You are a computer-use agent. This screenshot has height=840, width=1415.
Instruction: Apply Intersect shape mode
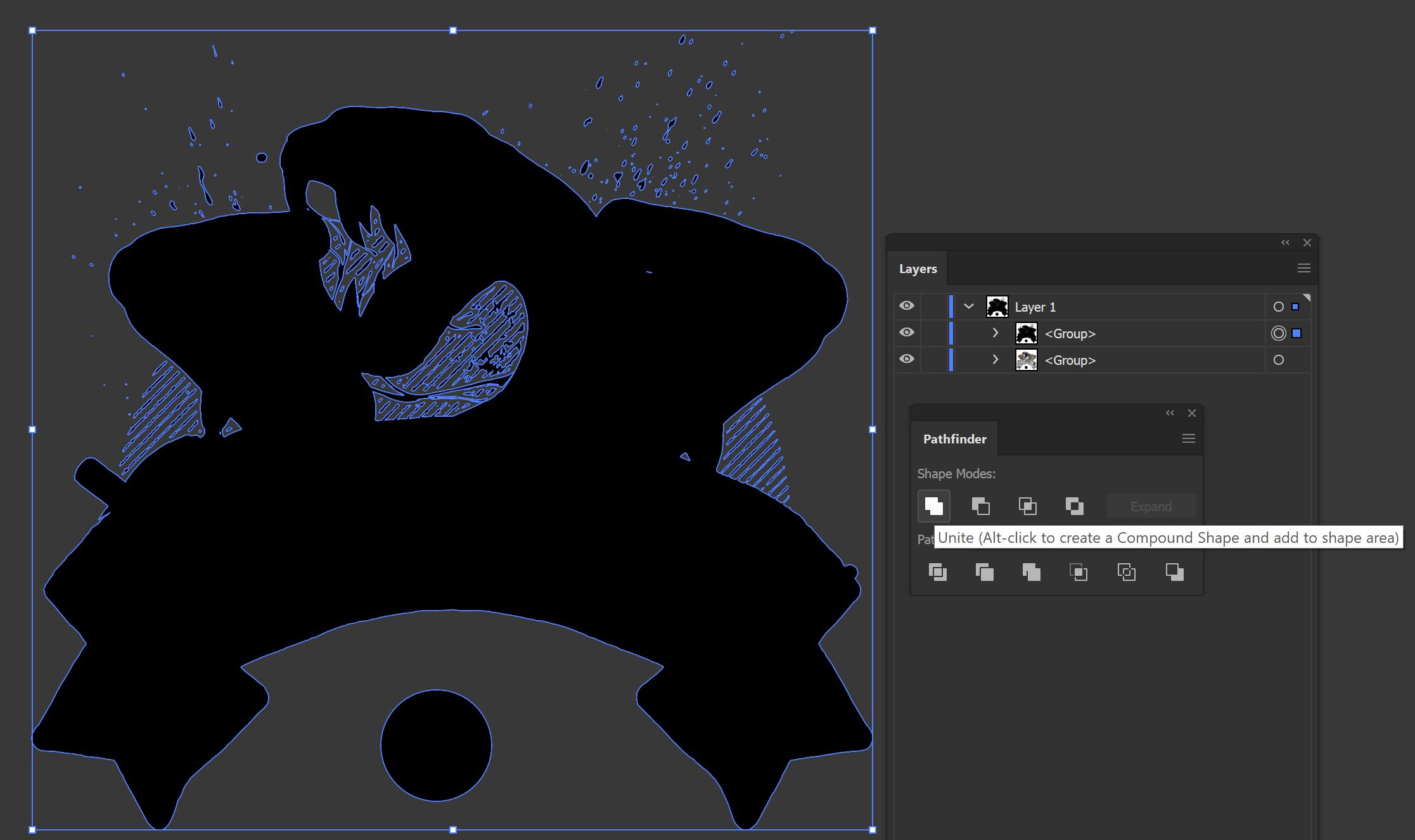click(x=1027, y=506)
